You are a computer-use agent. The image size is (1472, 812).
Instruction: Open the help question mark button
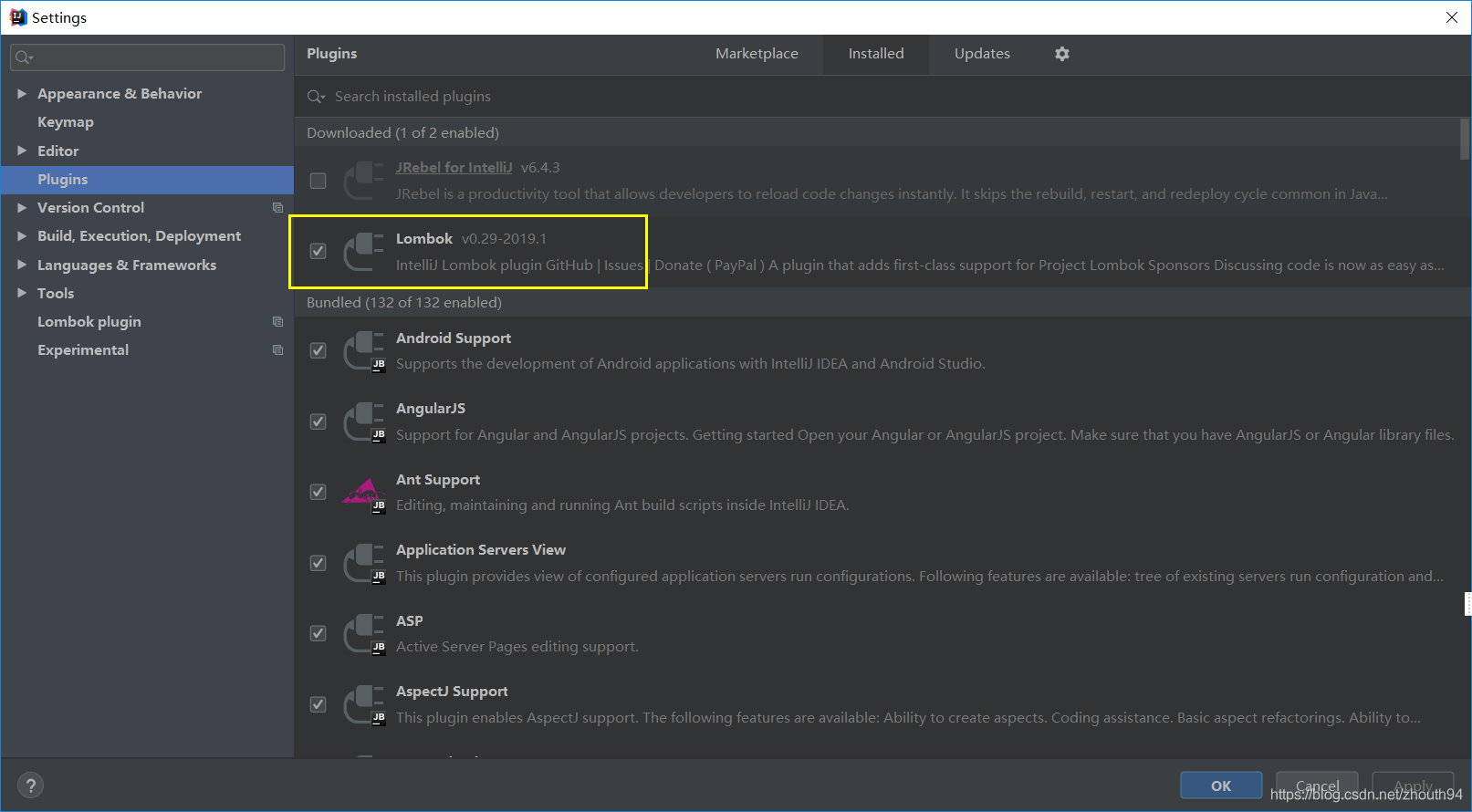click(30, 786)
